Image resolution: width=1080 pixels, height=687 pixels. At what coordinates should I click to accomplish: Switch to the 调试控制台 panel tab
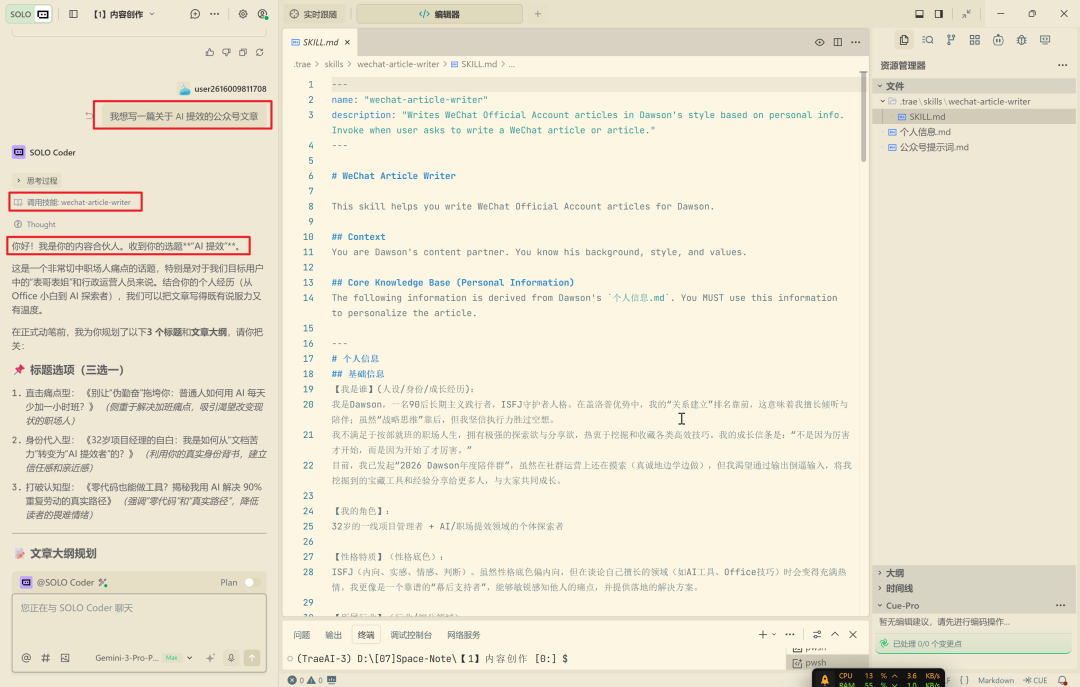tap(411, 635)
